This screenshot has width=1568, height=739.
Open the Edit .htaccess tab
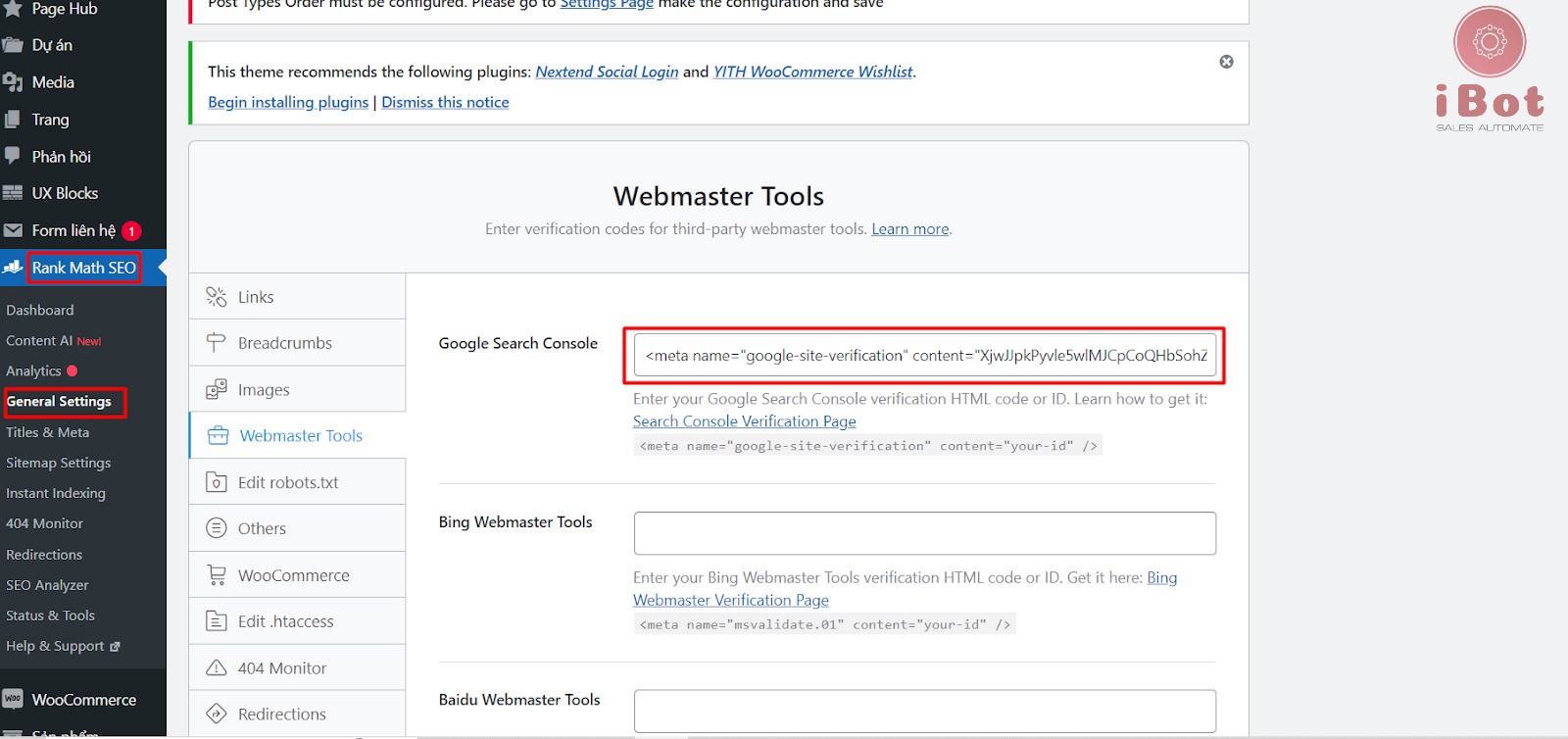tap(297, 621)
